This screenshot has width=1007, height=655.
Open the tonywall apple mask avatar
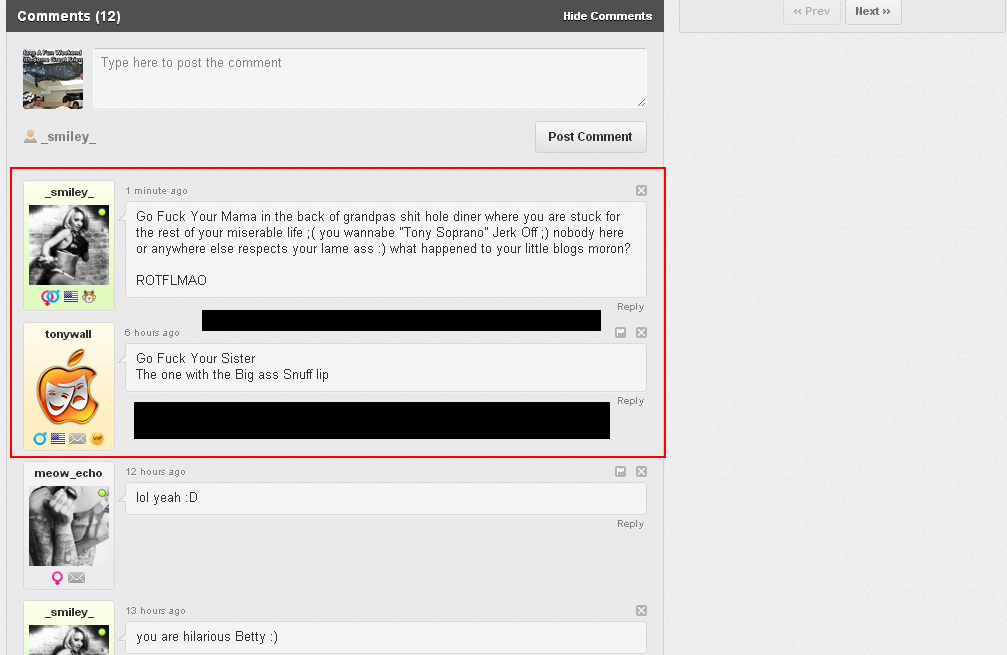point(69,387)
